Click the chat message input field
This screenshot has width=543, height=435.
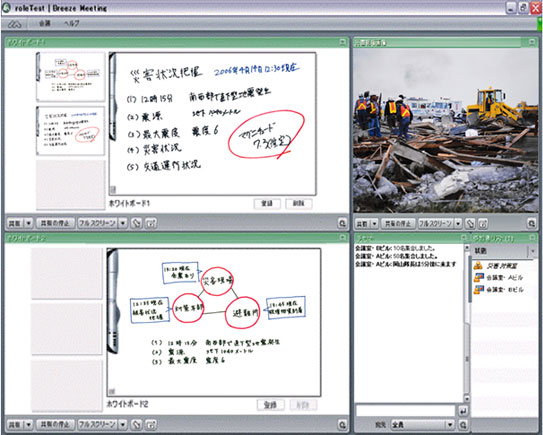[x=405, y=411]
